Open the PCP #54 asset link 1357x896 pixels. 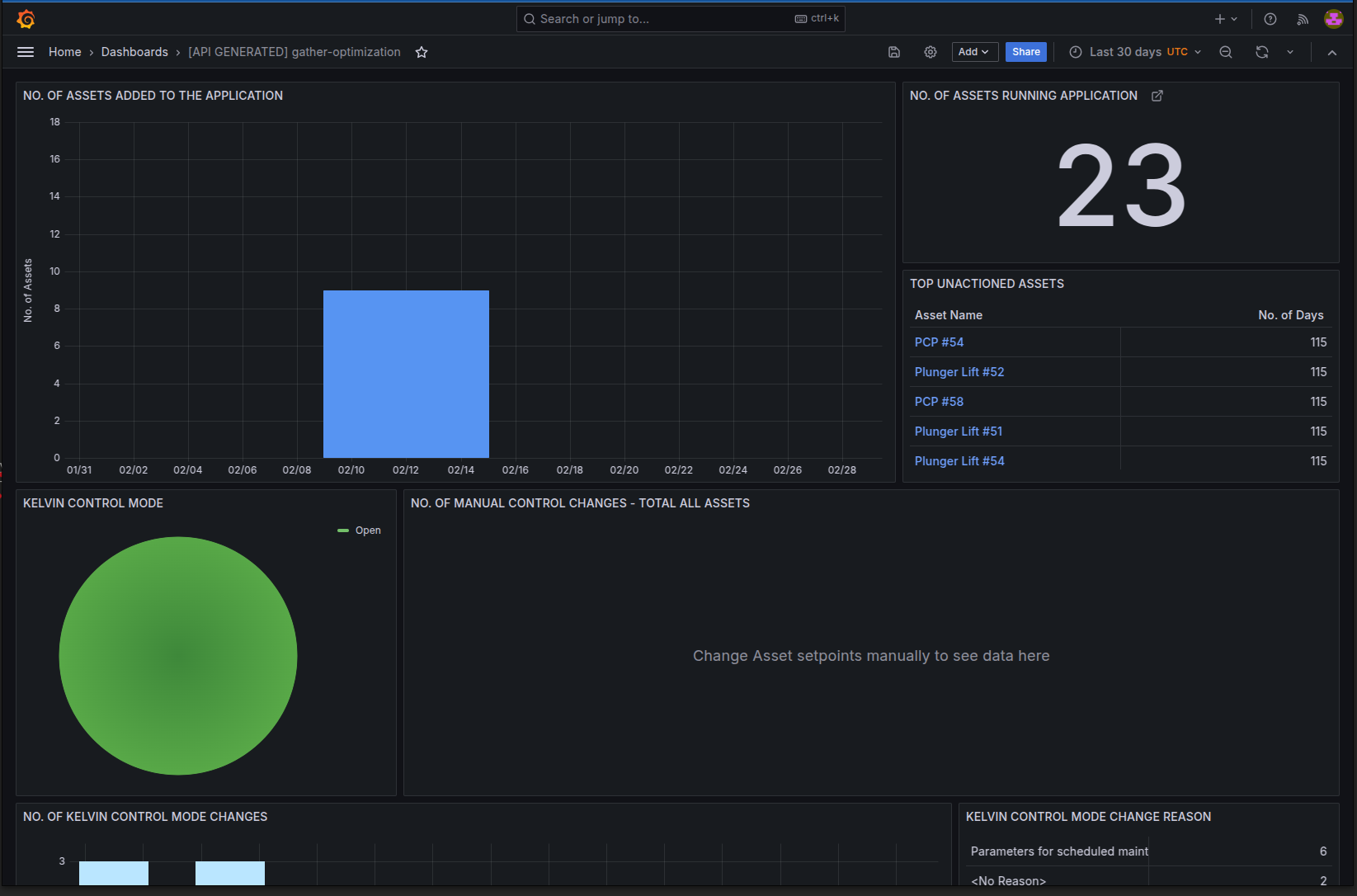(x=939, y=342)
